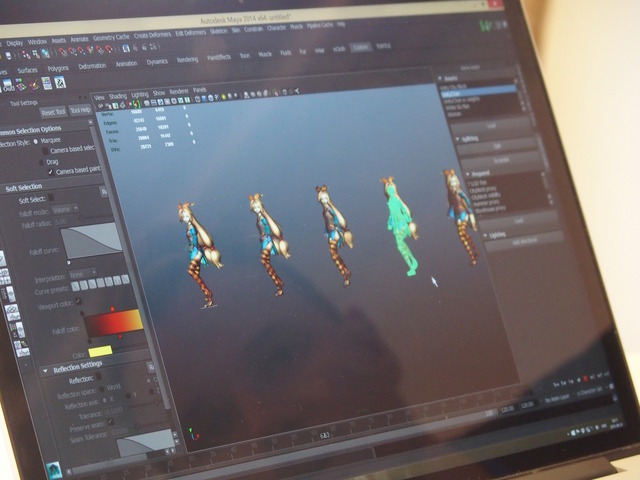Open the Geometry Cache menu

(x=111, y=38)
